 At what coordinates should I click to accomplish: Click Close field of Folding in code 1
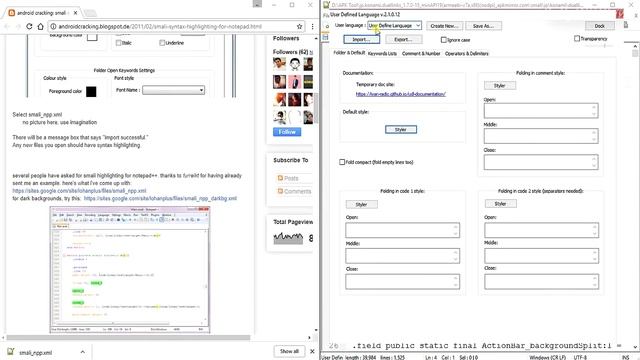[x=402, y=282]
